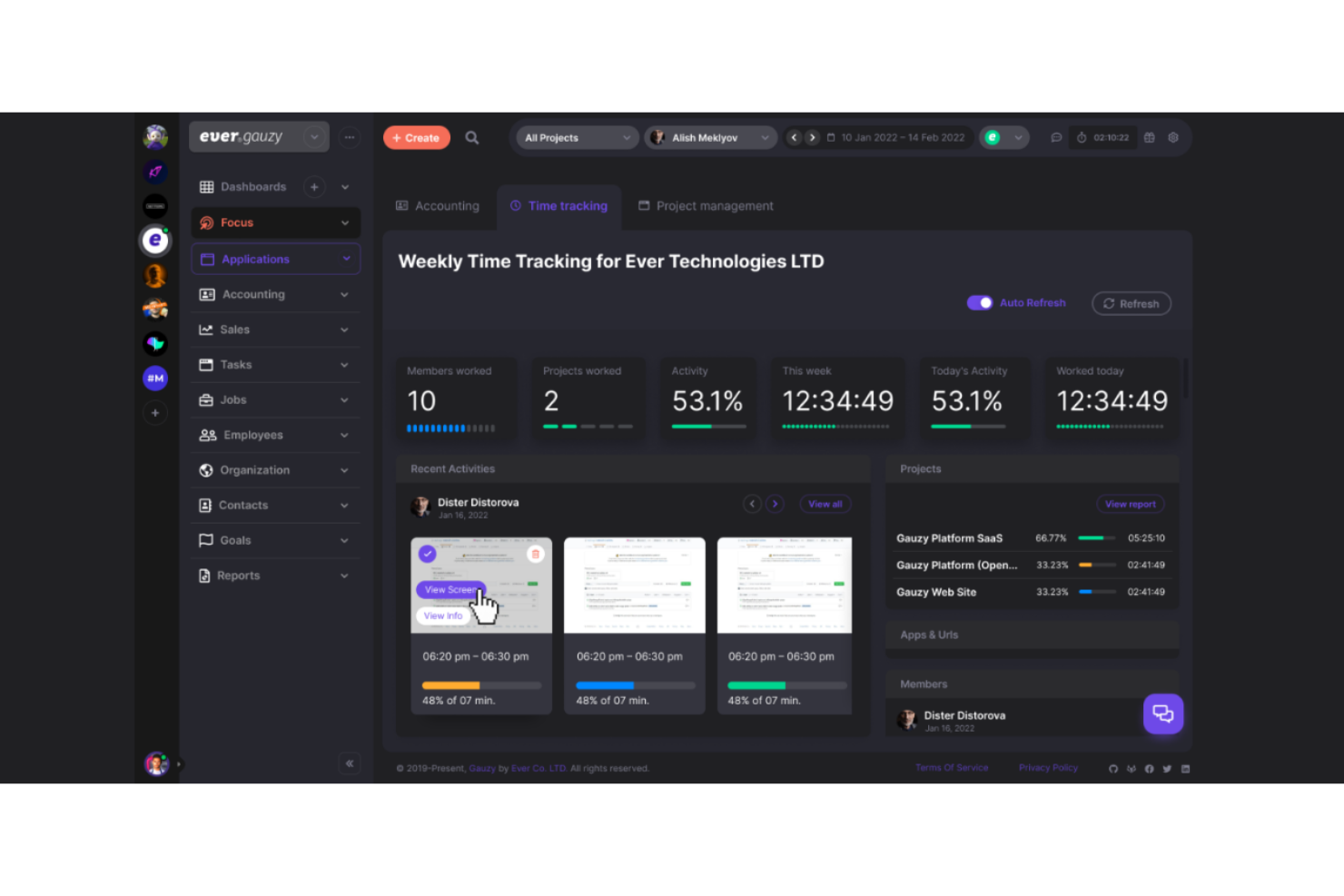Click the middle Recent Activities screenshot thumbnail
The height and width of the screenshot is (896, 1344).
[x=634, y=586]
